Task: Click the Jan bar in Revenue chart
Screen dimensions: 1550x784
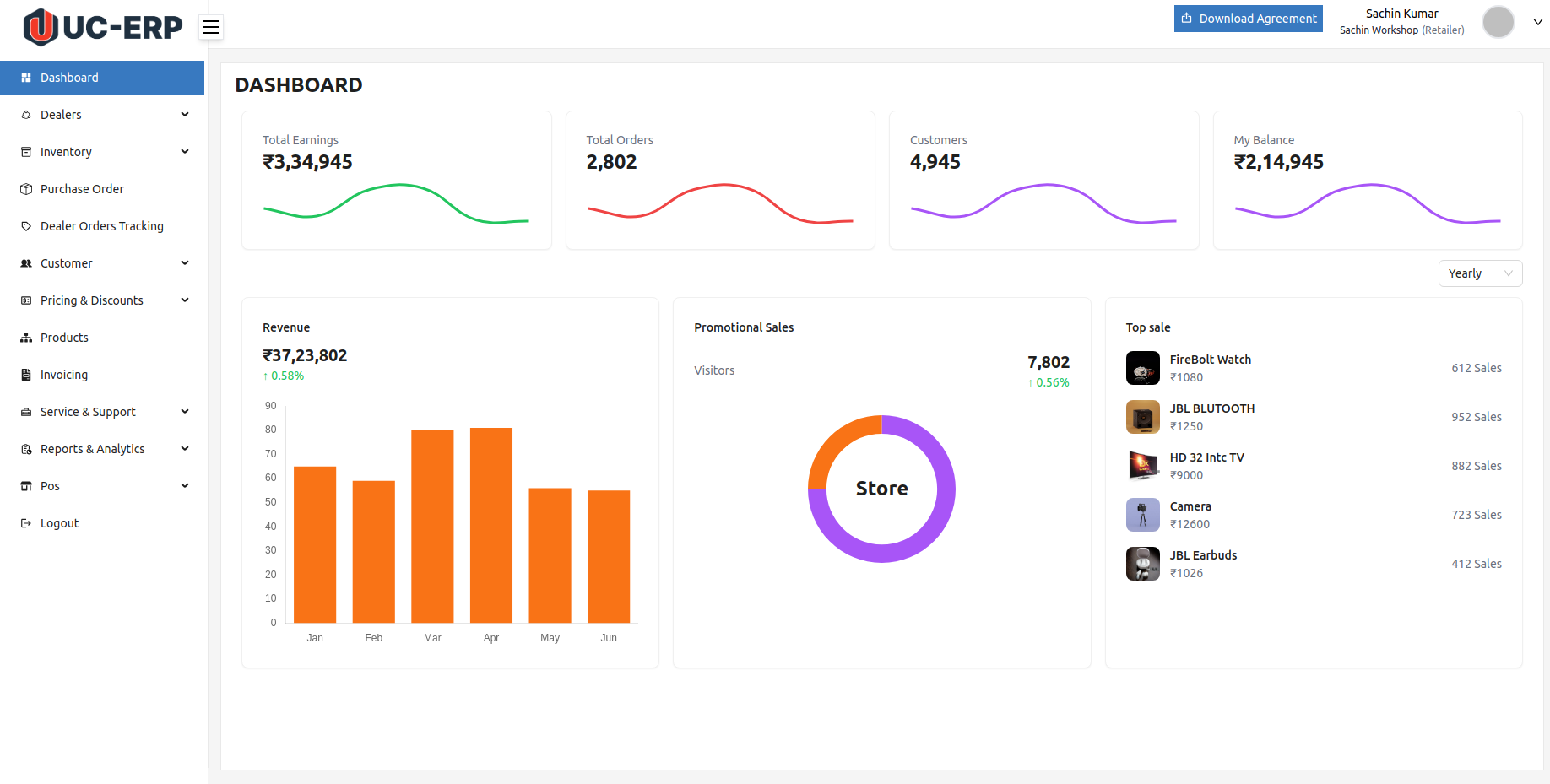Action: pyautogui.click(x=315, y=544)
